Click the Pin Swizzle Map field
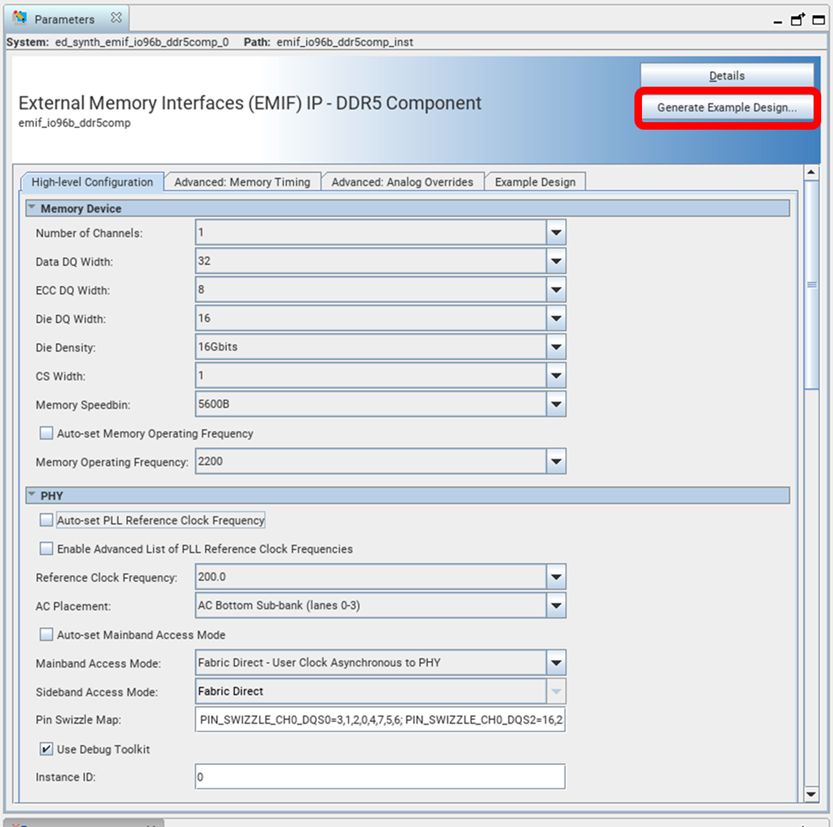 point(380,720)
